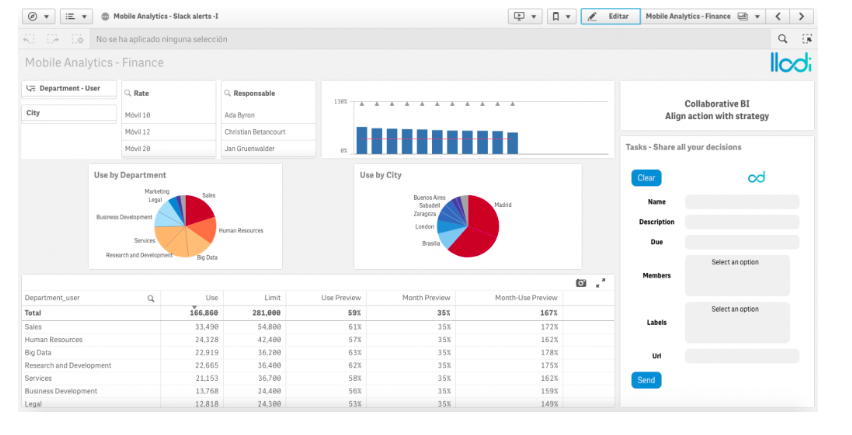Sort by the Limit column header

272,298
